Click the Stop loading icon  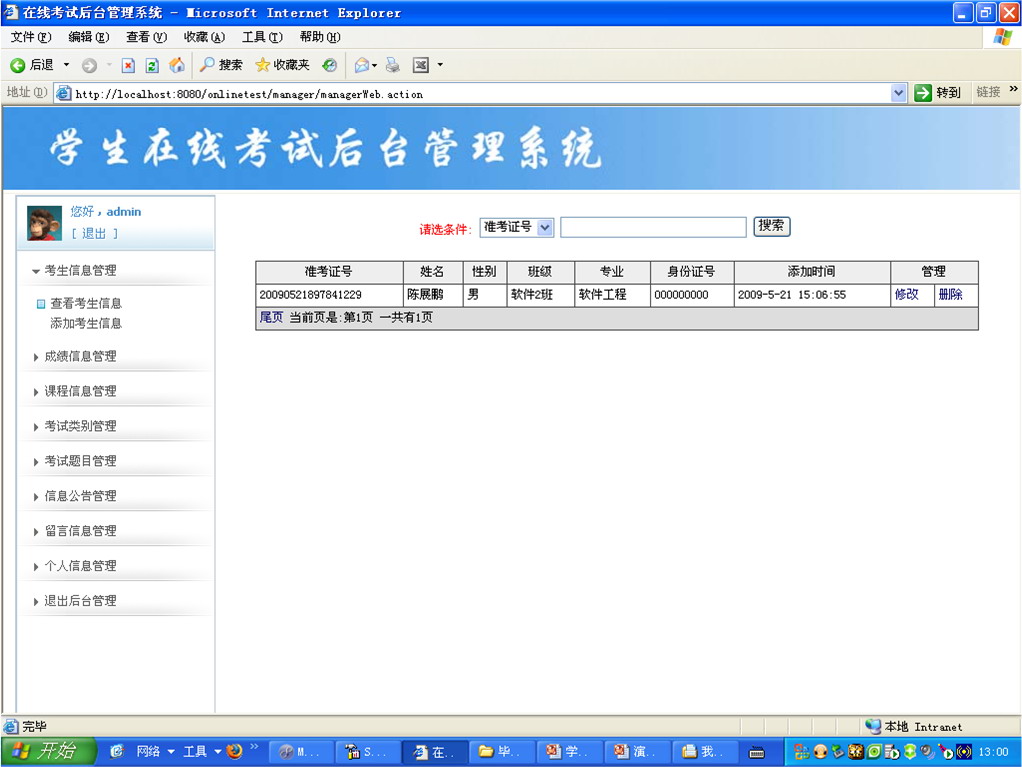(128, 65)
